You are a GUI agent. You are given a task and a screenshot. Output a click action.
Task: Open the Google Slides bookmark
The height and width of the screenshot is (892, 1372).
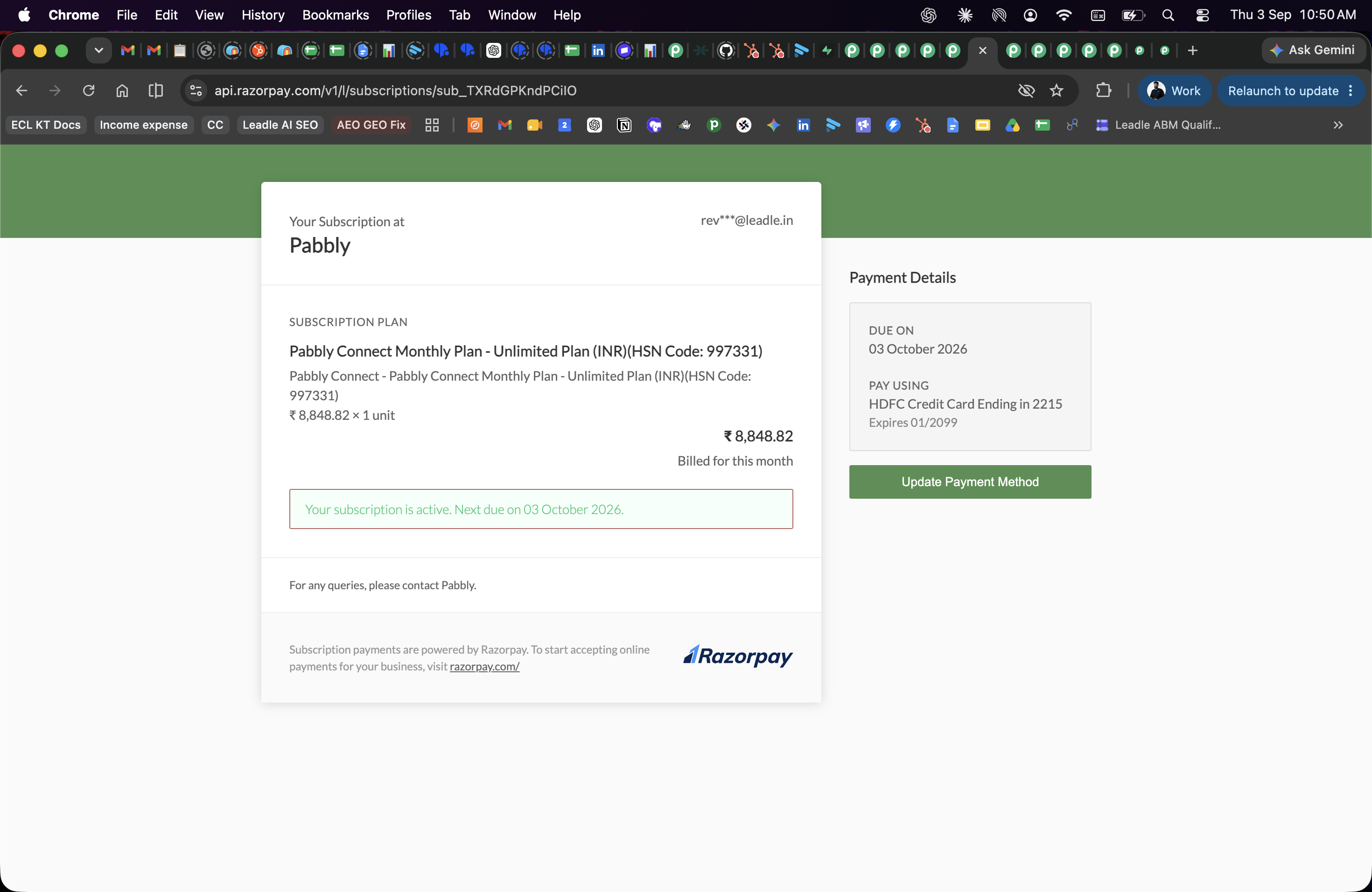pyautogui.click(x=983, y=125)
